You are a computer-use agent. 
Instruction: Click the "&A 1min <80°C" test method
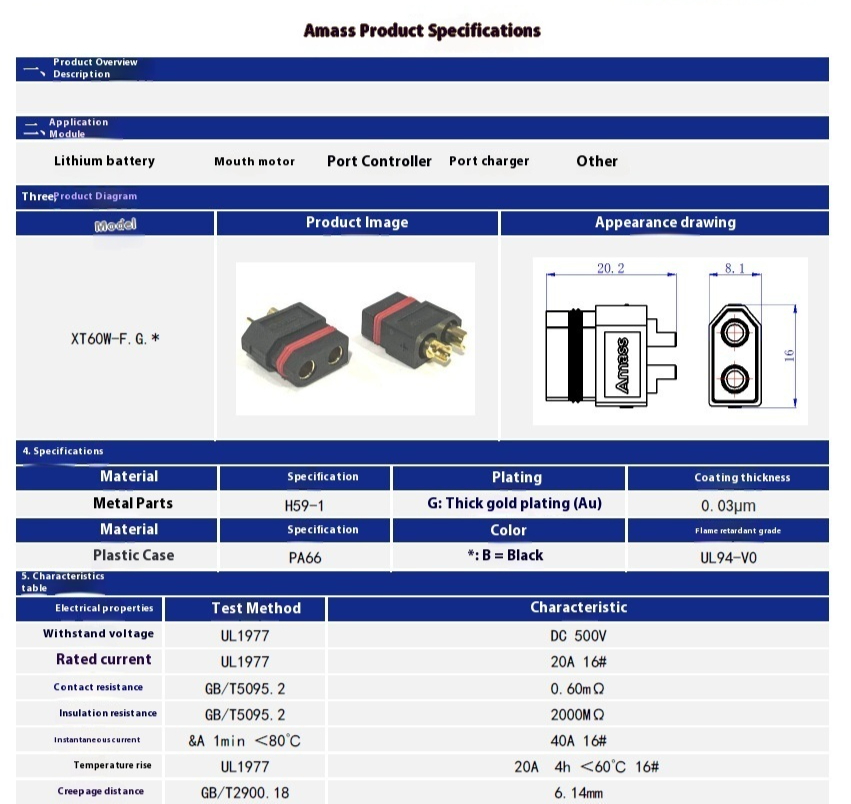pos(244,740)
